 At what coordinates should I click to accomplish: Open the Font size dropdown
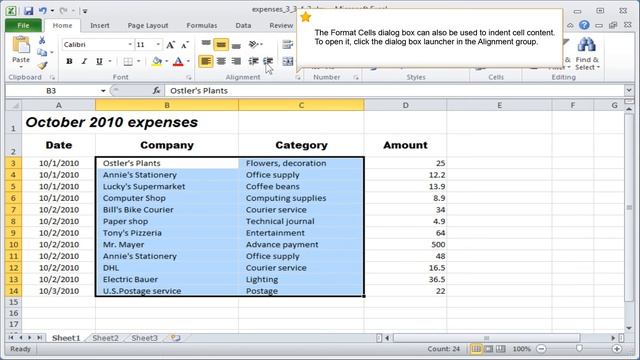pos(158,44)
